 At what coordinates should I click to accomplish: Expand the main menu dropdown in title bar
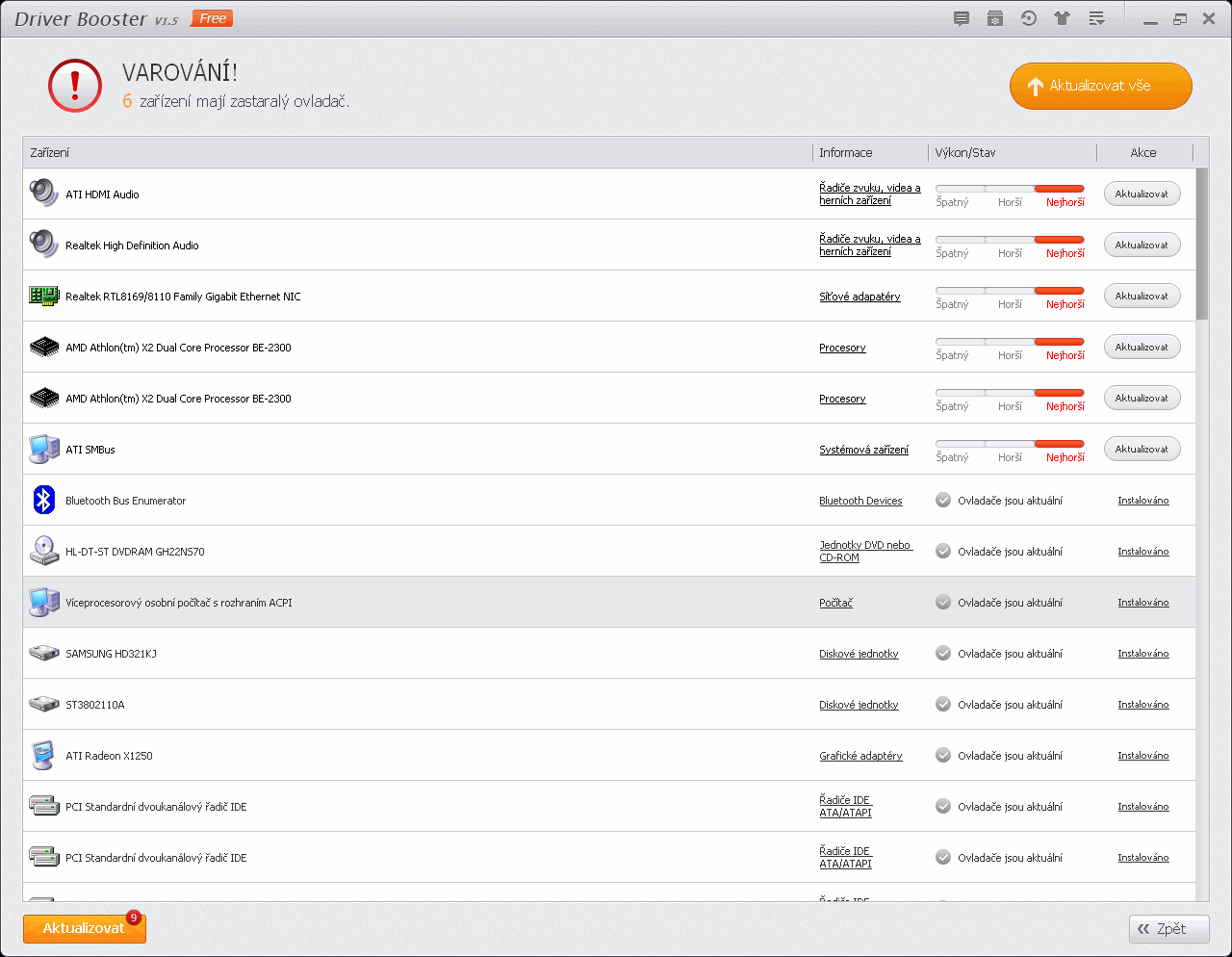tap(1096, 18)
